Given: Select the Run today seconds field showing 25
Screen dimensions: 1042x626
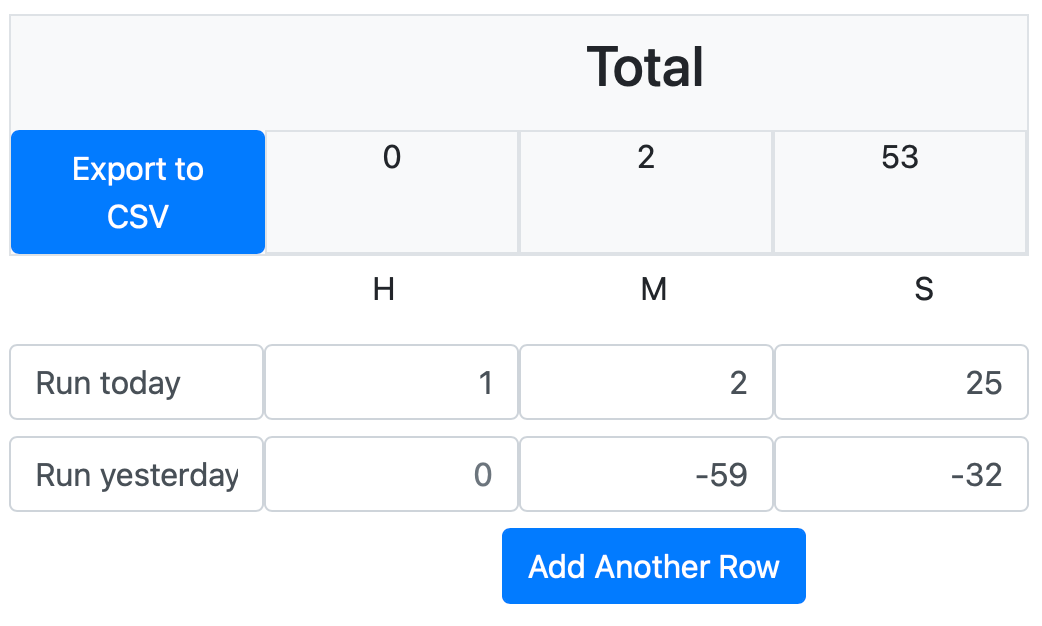Looking at the screenshot, I should coord(901,382).
